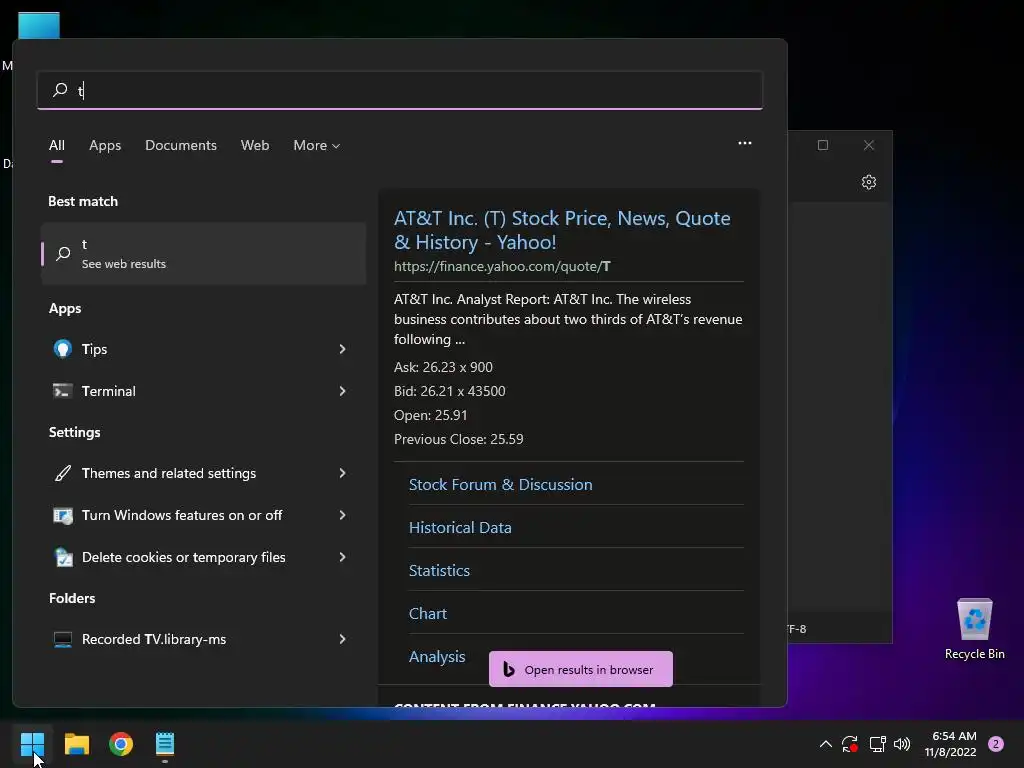
Task: Switch to the Documents tab
Action: 181,146
